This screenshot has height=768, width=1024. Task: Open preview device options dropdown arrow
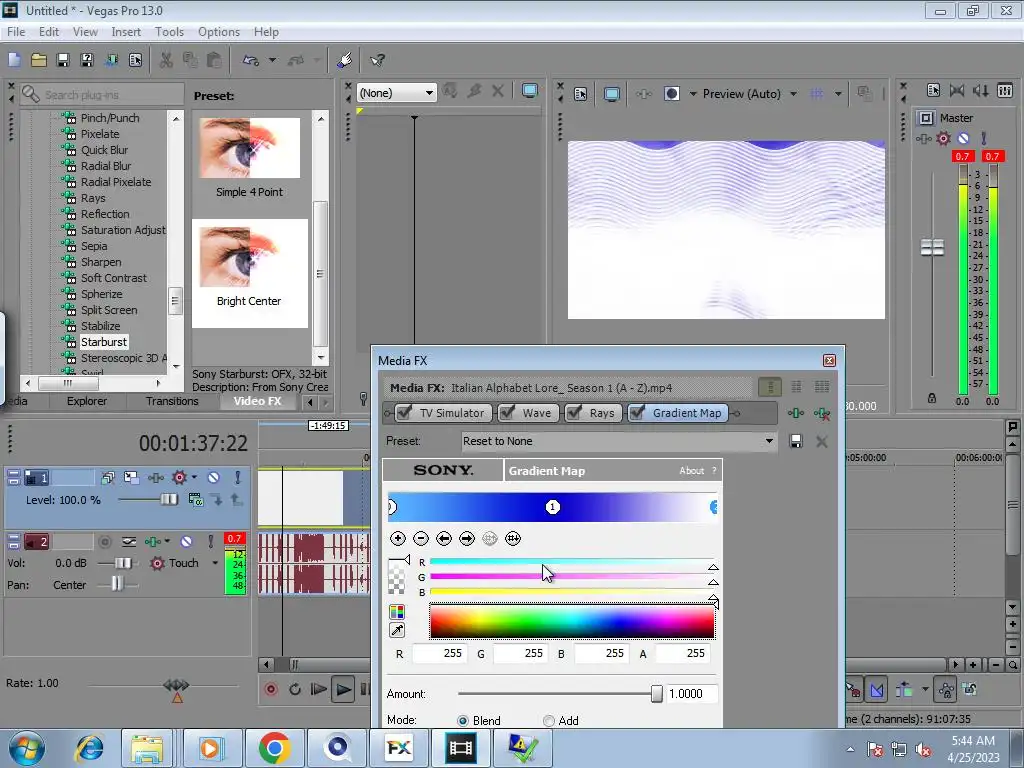point(693,94)
